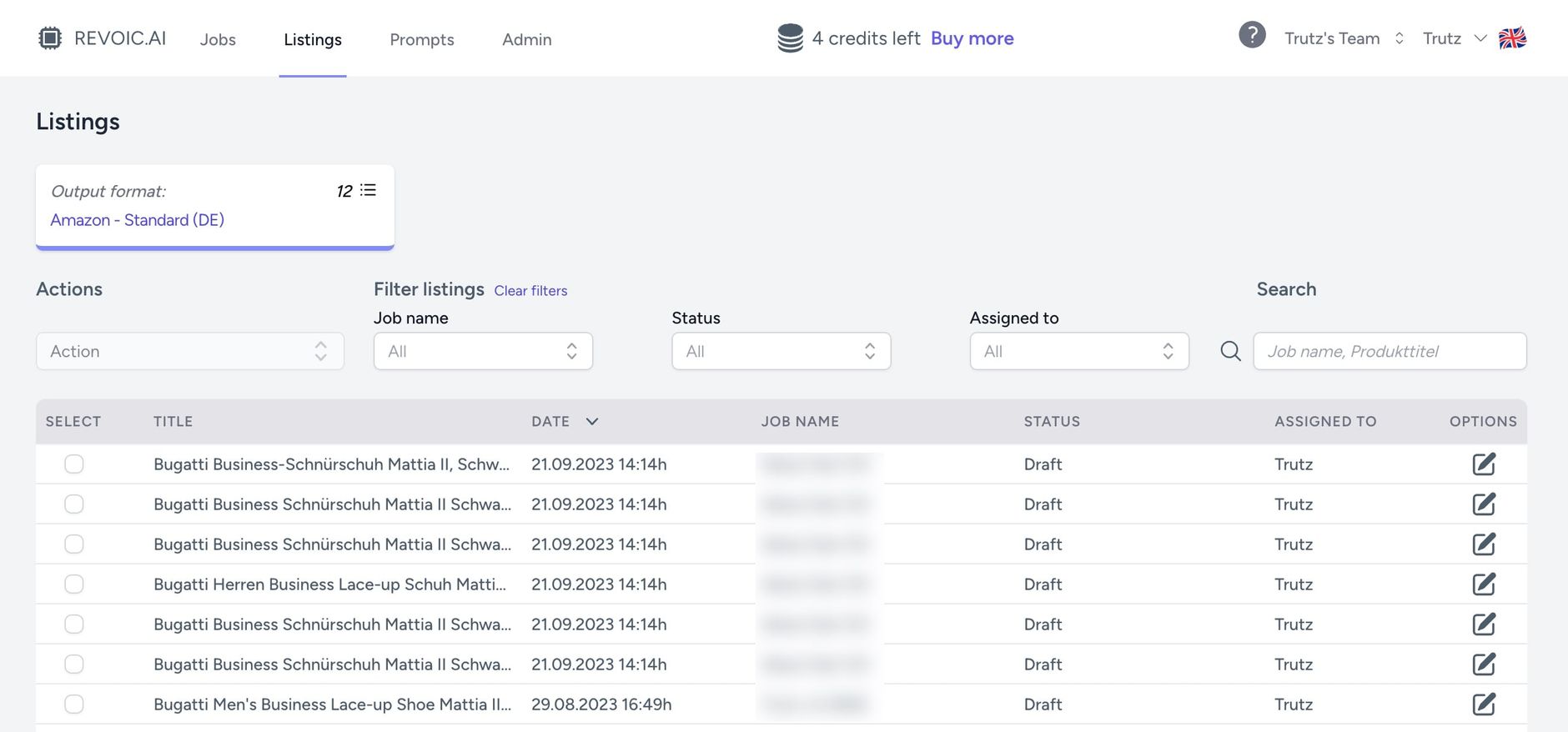Screen dimensions: 1568x732
Task: Click edit icon in the third listing row
Action: 1484,544
